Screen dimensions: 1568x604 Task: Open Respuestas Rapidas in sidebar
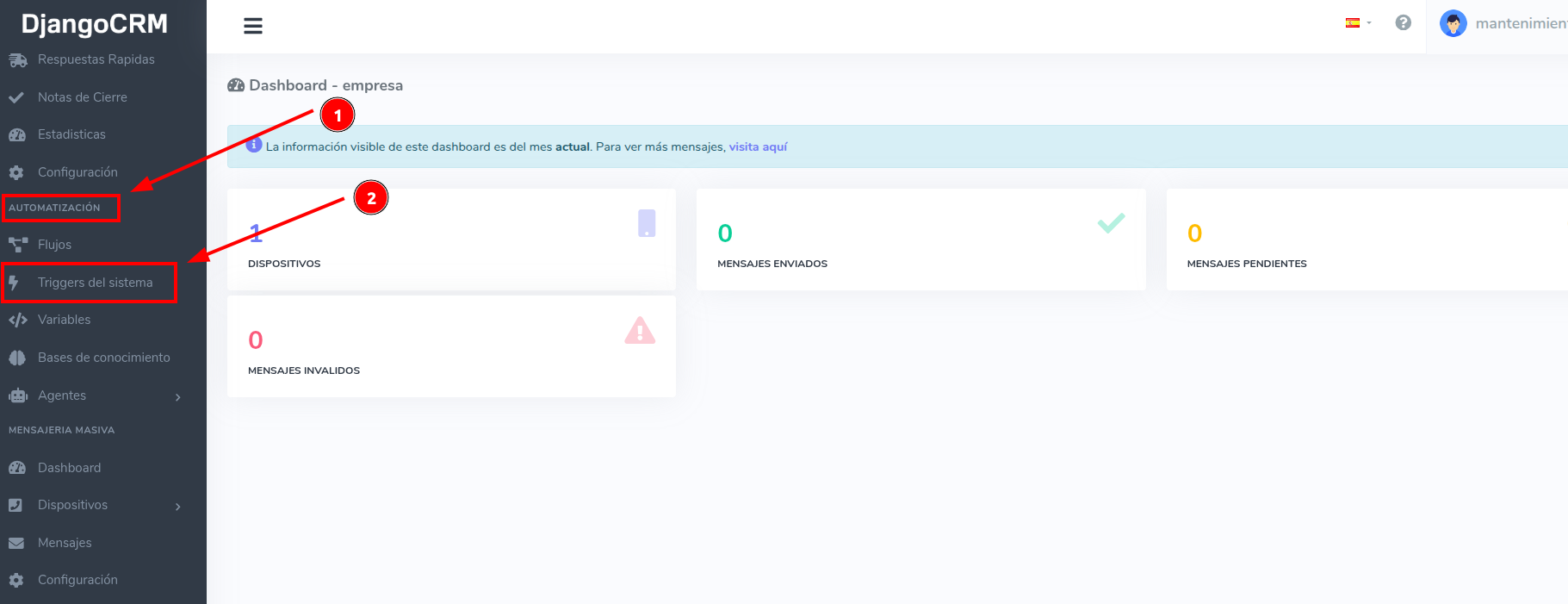pyautogui.click(x=96, y=59)
